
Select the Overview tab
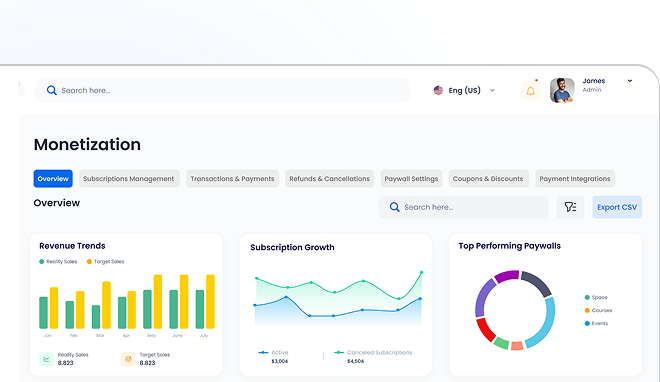[53, 179]
